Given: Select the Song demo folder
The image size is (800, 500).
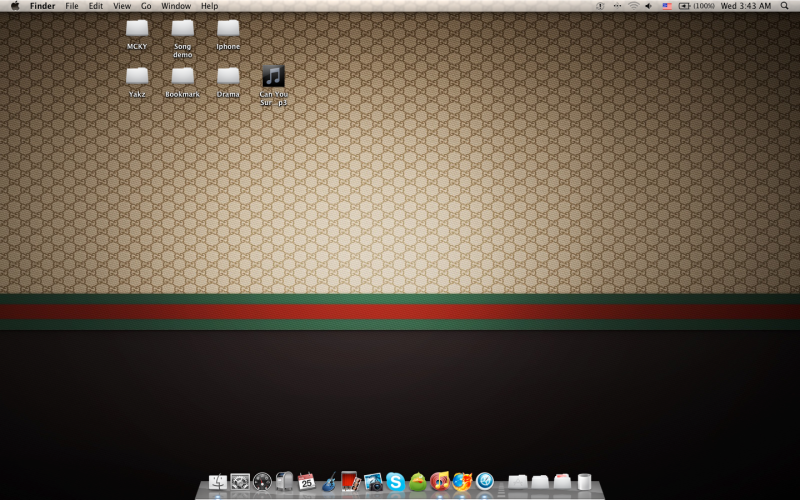Looking at the screenshot, I should tap(182, 29).
